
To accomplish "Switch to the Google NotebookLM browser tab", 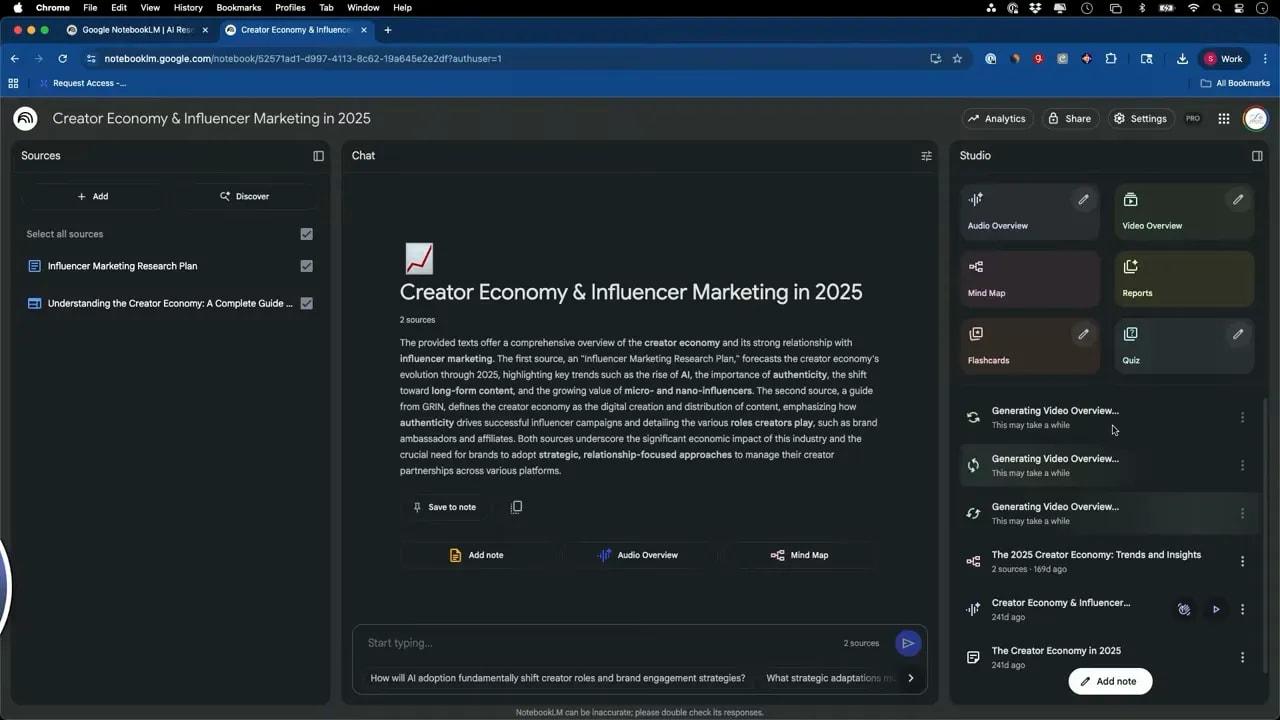I will (x=137, y=29).
